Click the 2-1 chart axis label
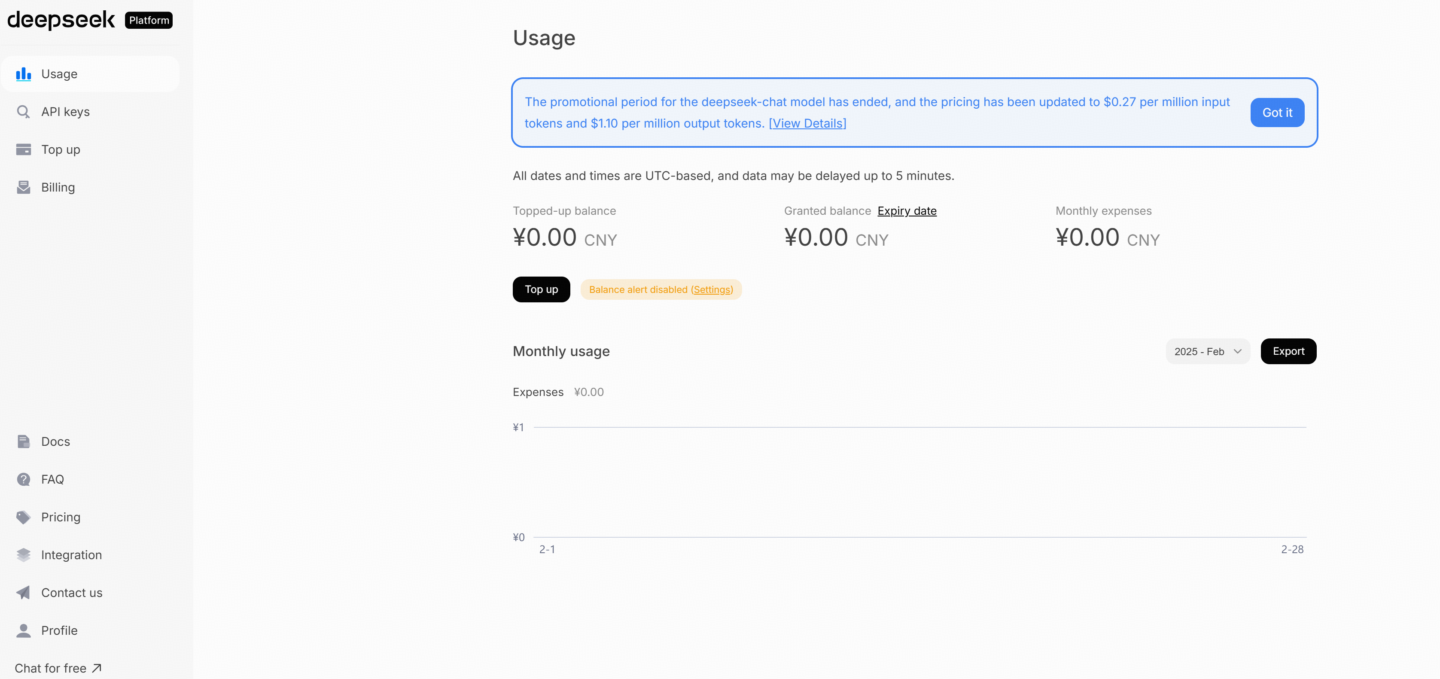This screenshot has width=1440, height=679. pyautogui.click(x=547, y=550)
